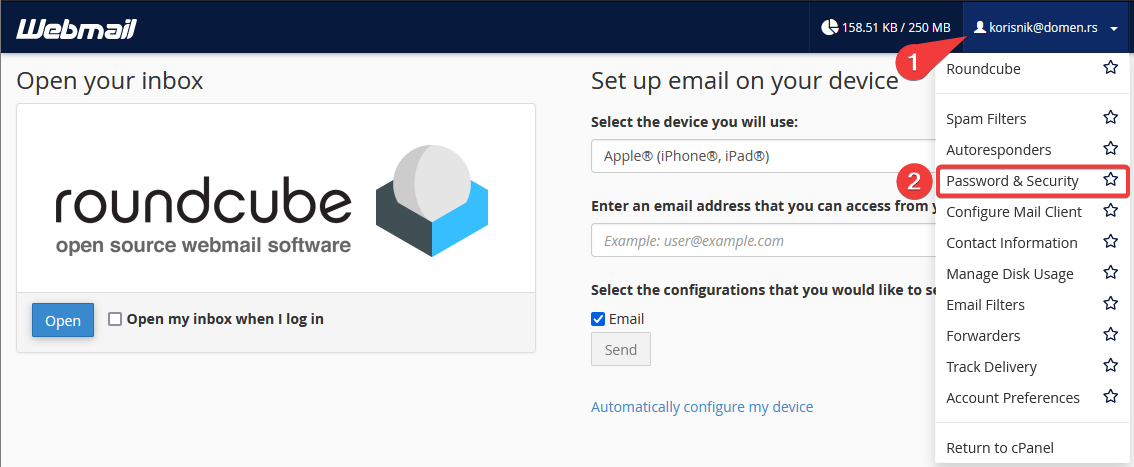1134x467 pixels.
Task: Click Return to cPanel
Action: pos(999,447)
